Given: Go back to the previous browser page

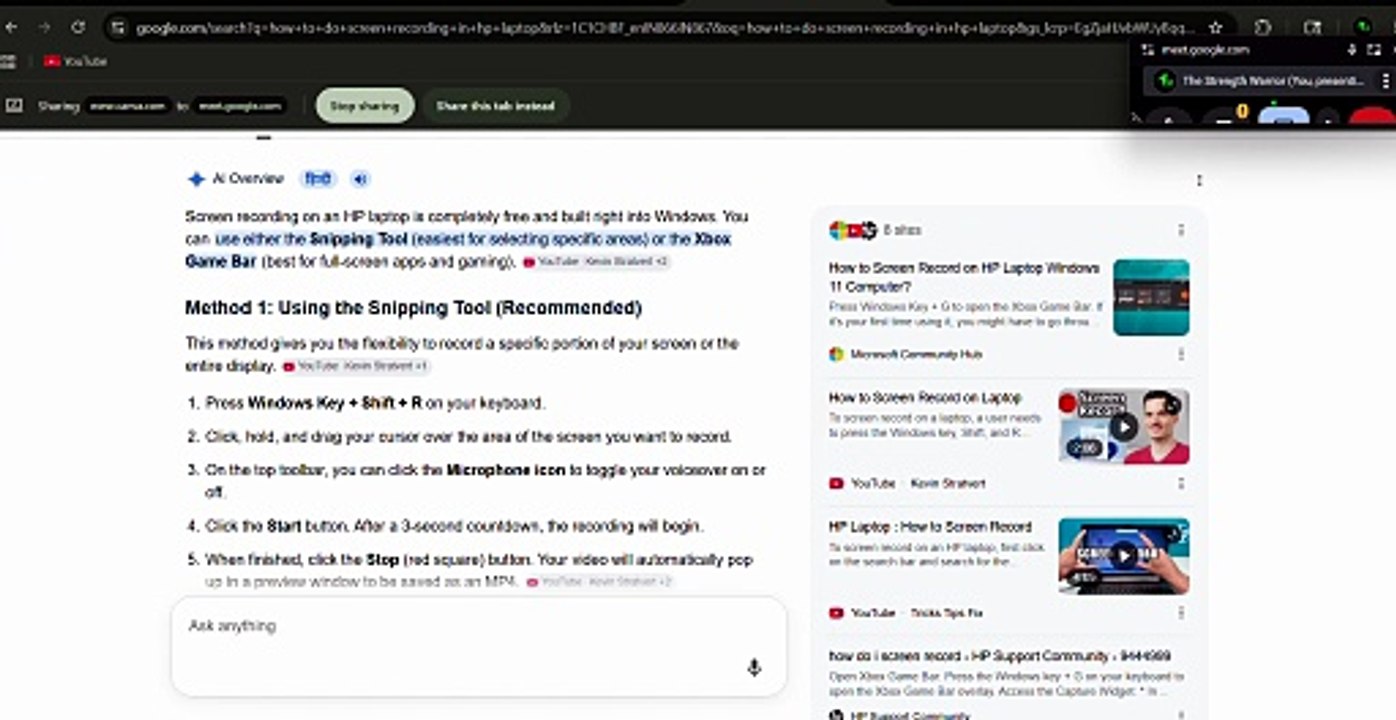Looking at the screenshot, I should (11, 27).
